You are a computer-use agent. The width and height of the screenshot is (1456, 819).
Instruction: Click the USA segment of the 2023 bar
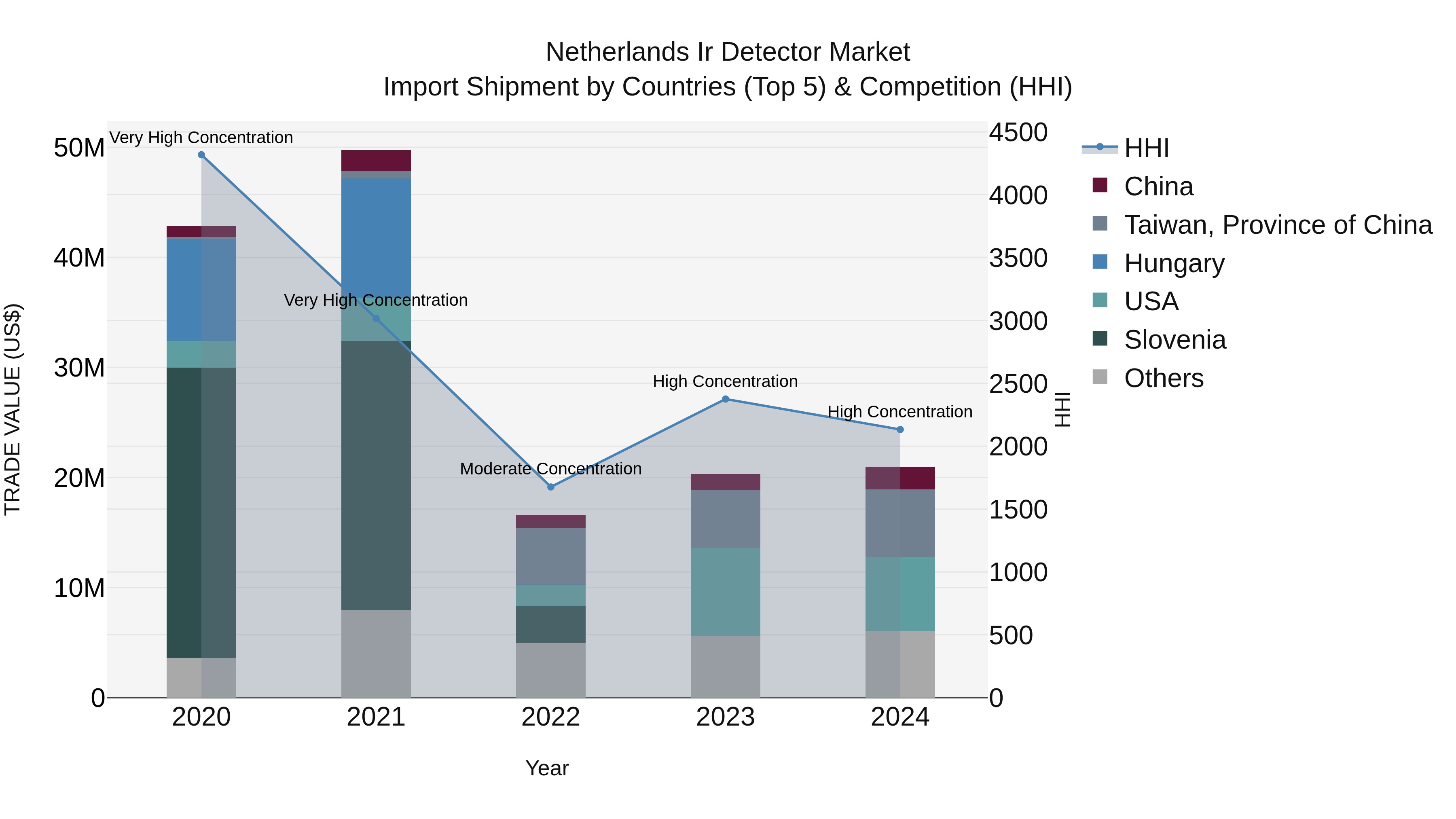click(726, 592)
